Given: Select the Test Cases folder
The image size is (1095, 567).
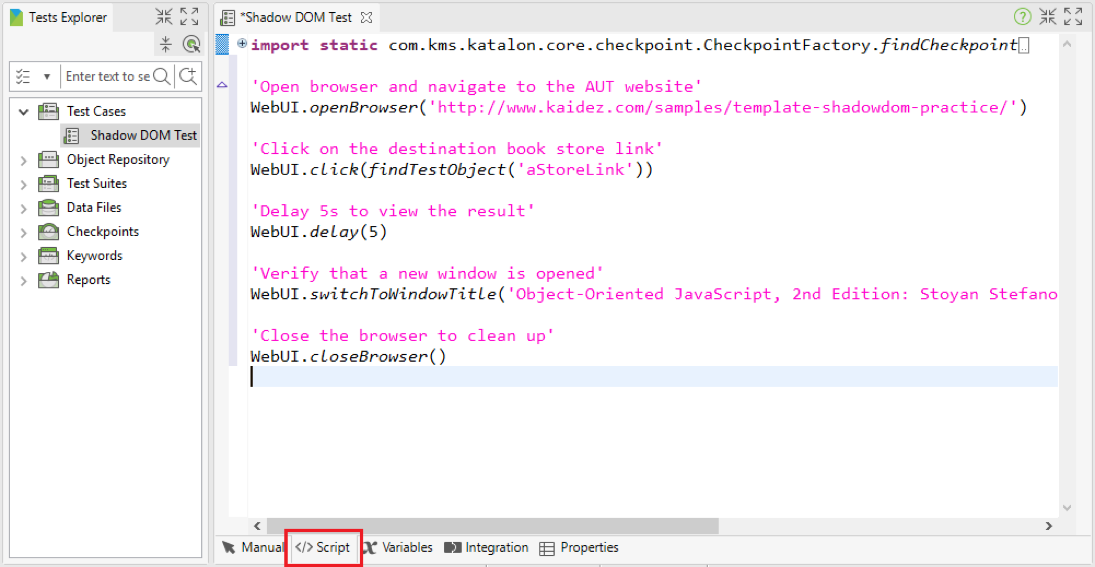Looking at the screenshot, I should point(96,111).
